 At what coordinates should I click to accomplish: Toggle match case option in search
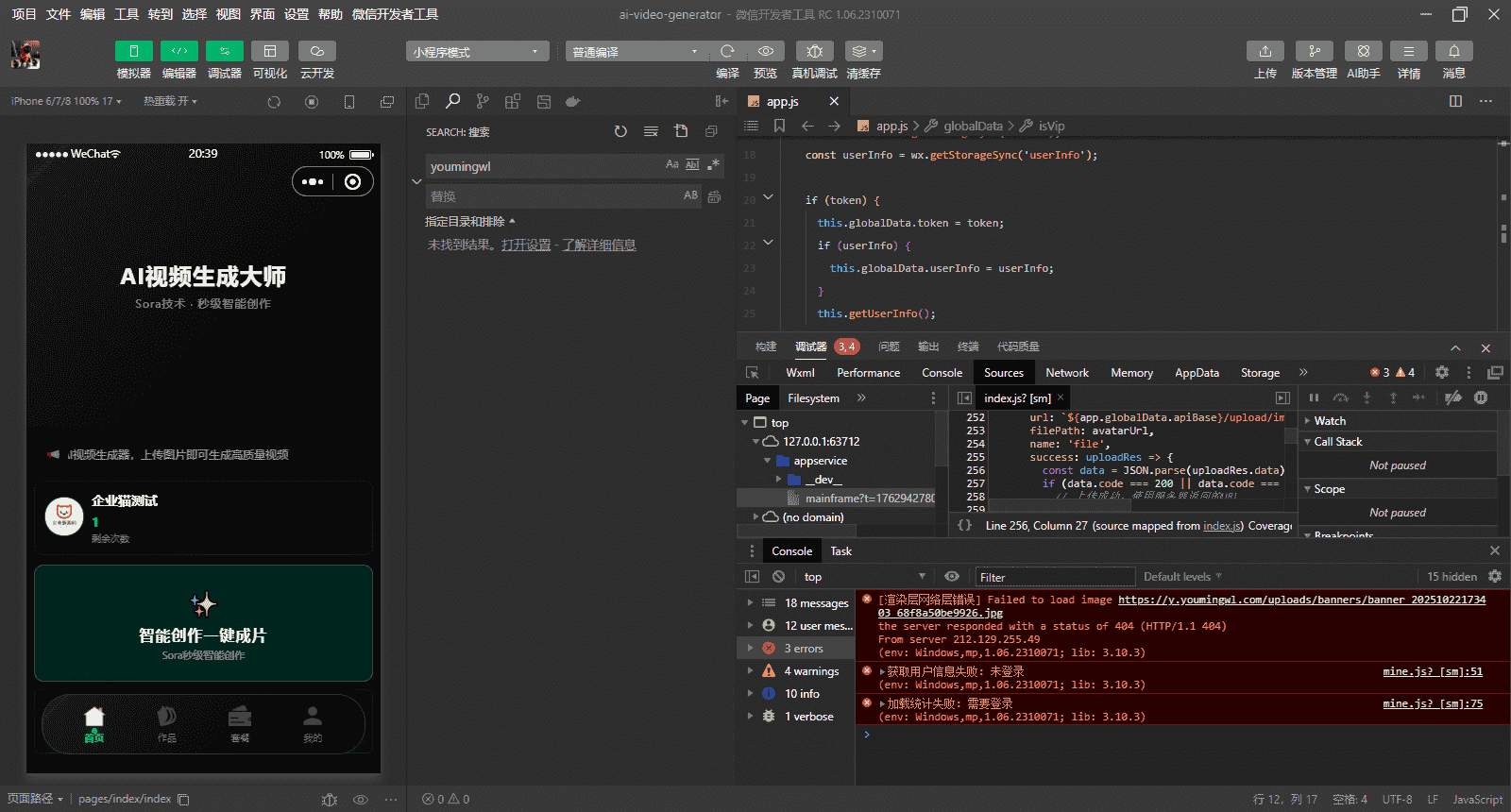point(671,164)
